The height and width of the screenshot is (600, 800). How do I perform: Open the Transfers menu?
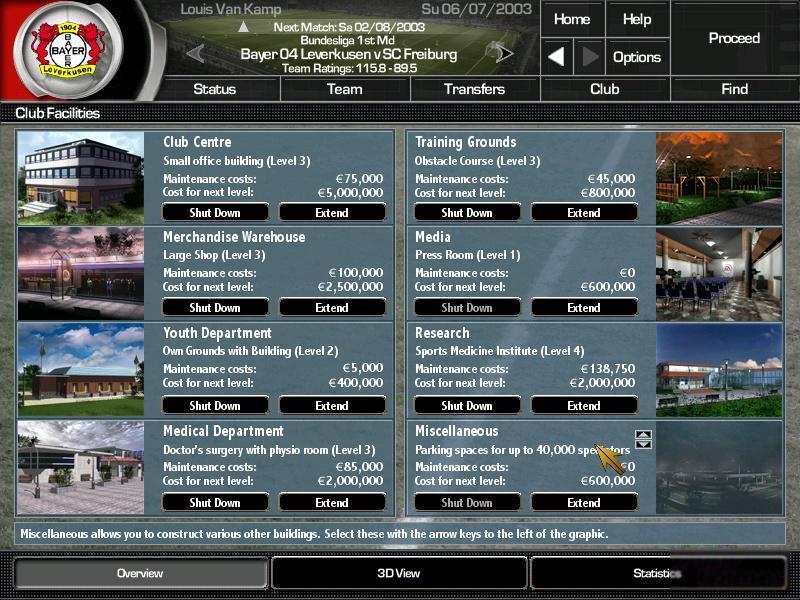coord(474,89)
